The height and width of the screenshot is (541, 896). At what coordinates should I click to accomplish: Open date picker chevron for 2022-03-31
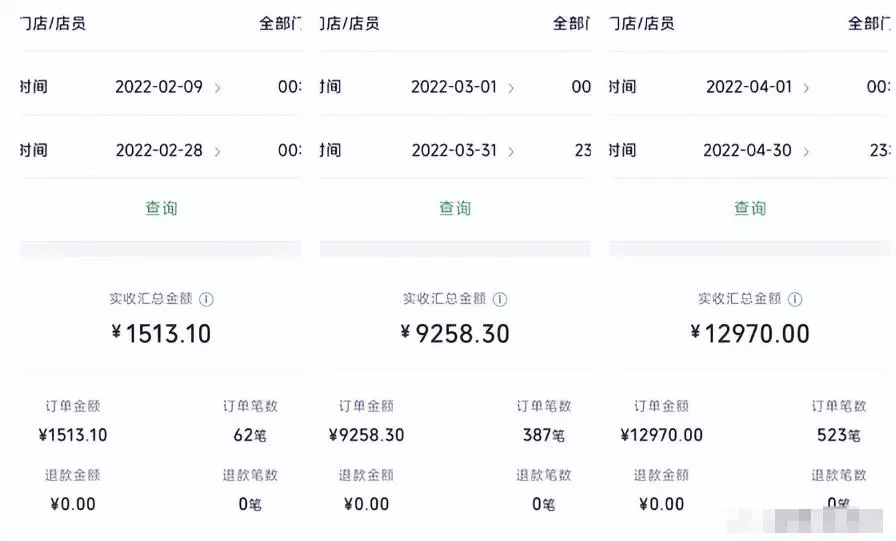511,152
